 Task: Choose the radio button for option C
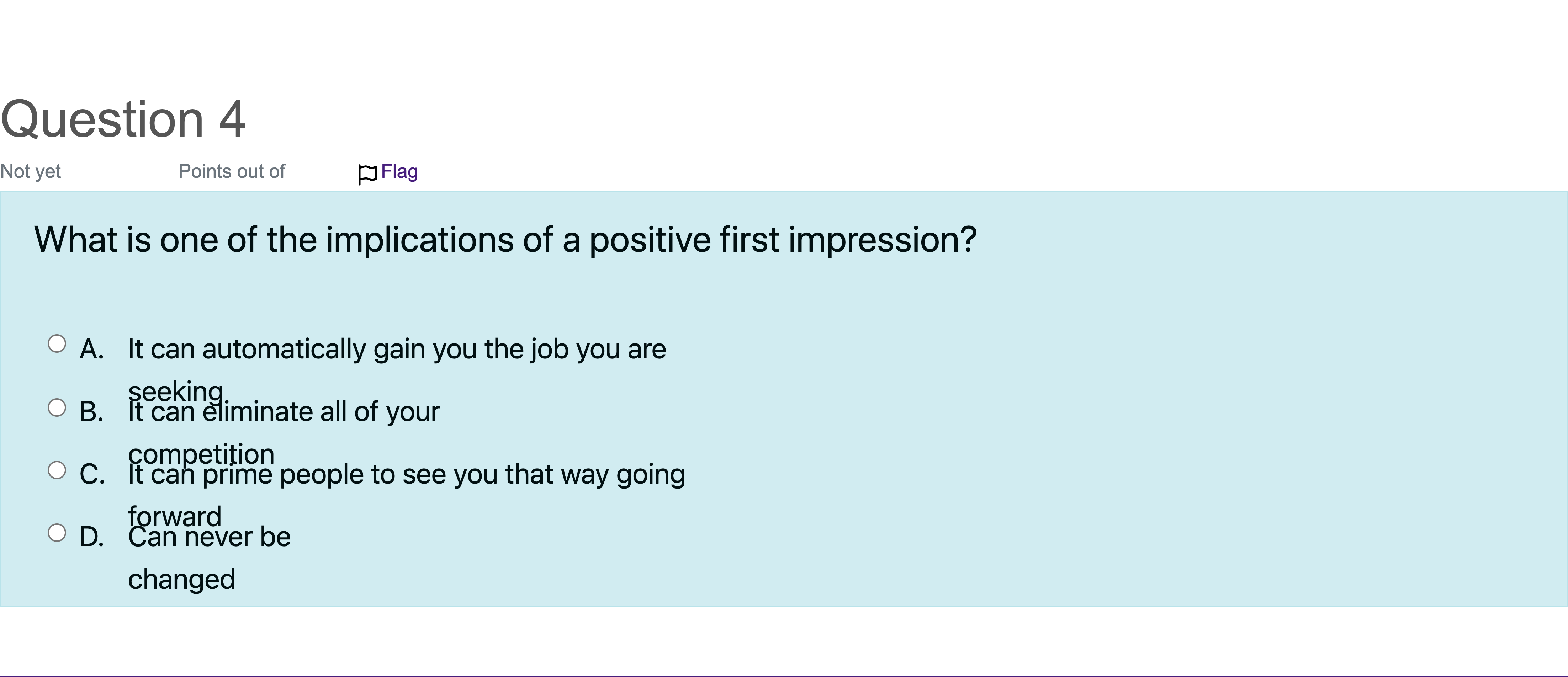pyautogui.click(x=57, y=470)
